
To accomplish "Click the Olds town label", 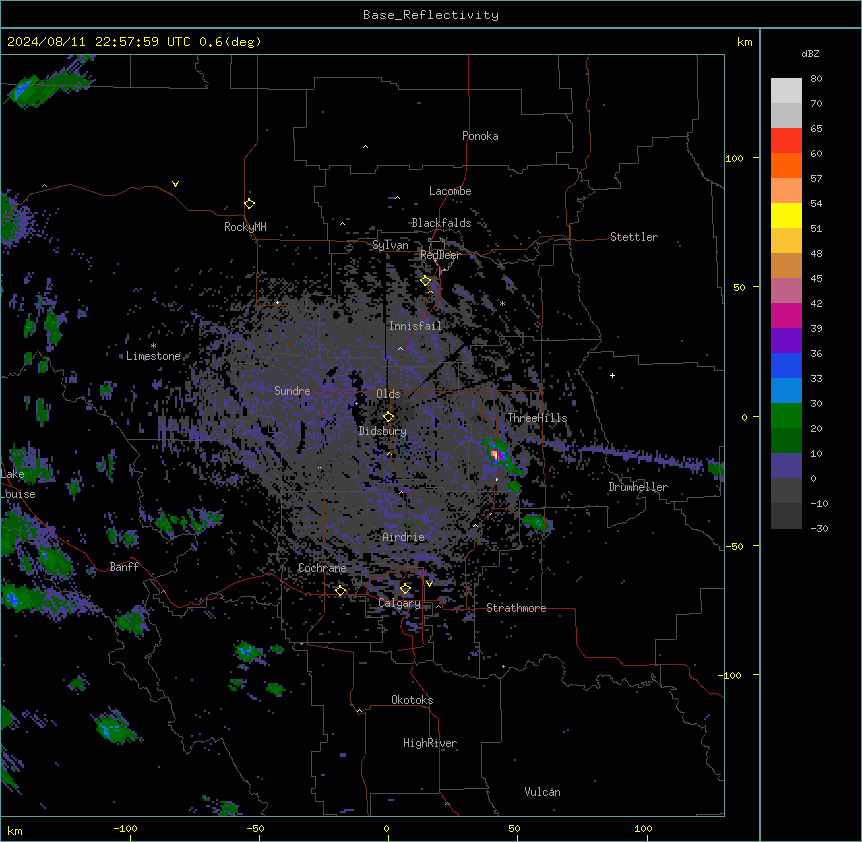I will pos(388,394).
